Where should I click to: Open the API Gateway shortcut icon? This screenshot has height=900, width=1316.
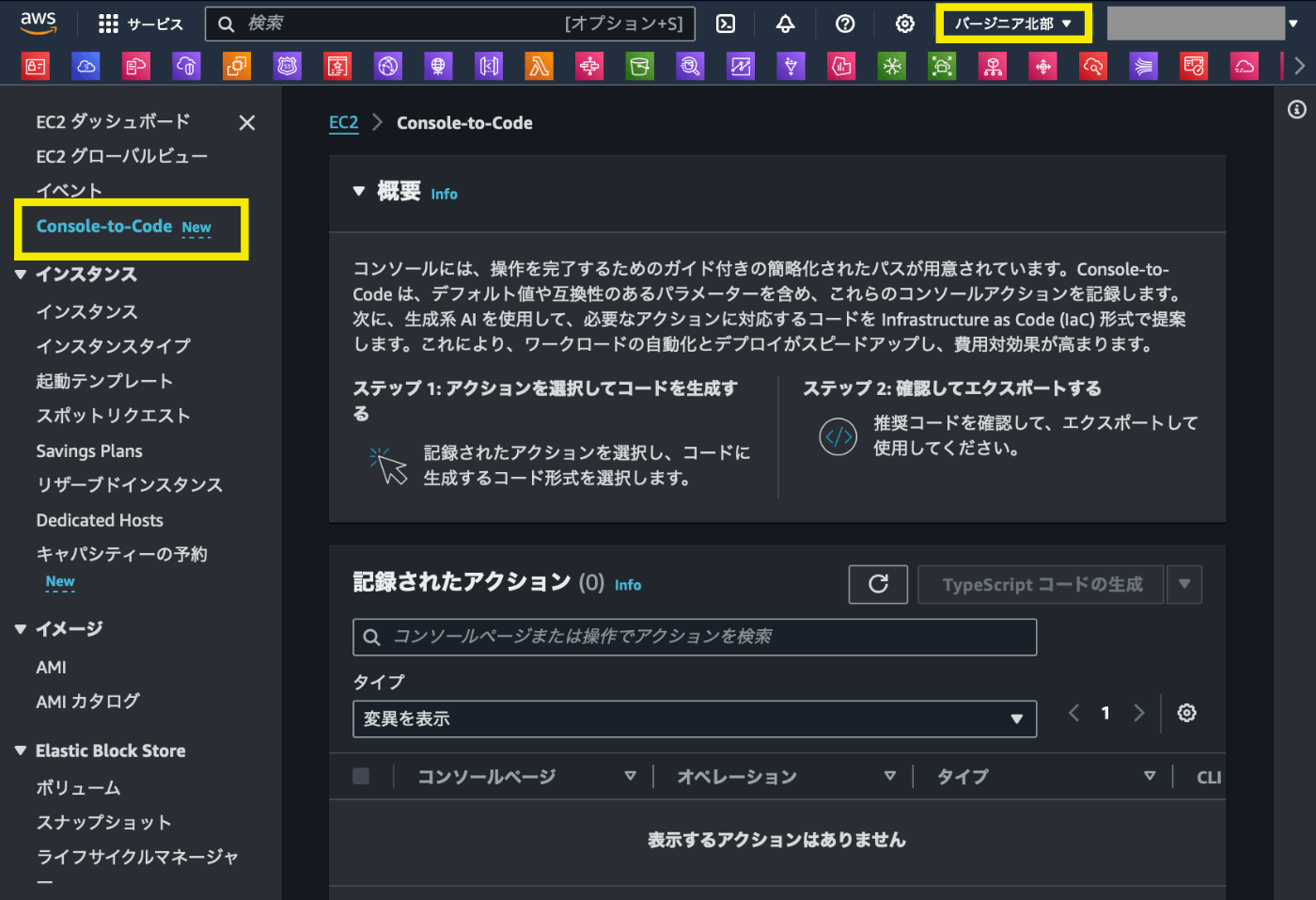point(489,66)
